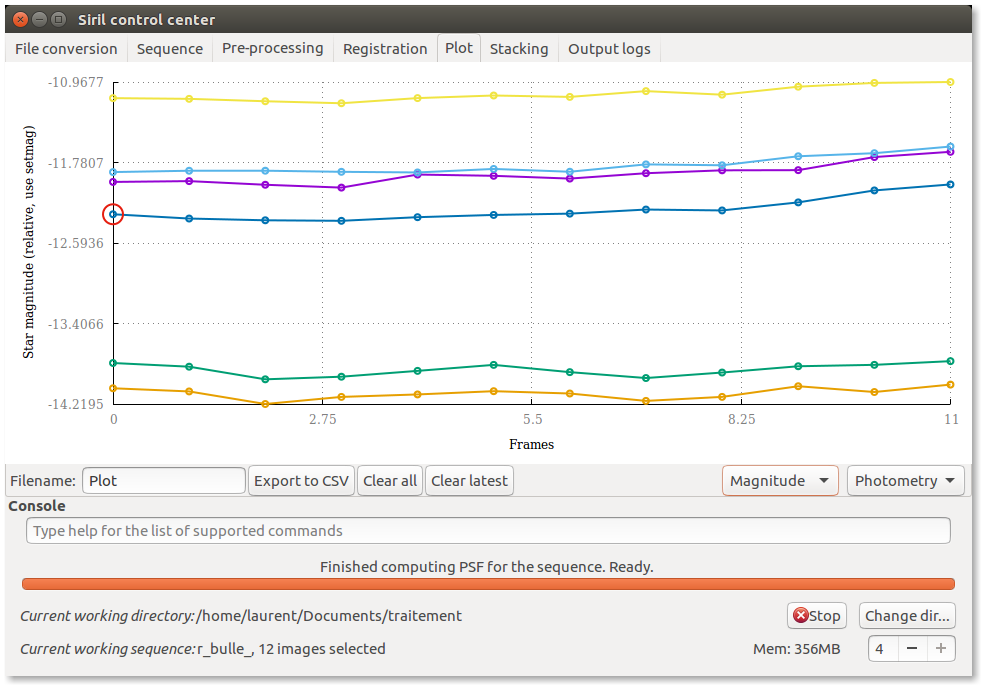Click the Change dir... button
Screen dimensions: 981x685
coord(907,616)
